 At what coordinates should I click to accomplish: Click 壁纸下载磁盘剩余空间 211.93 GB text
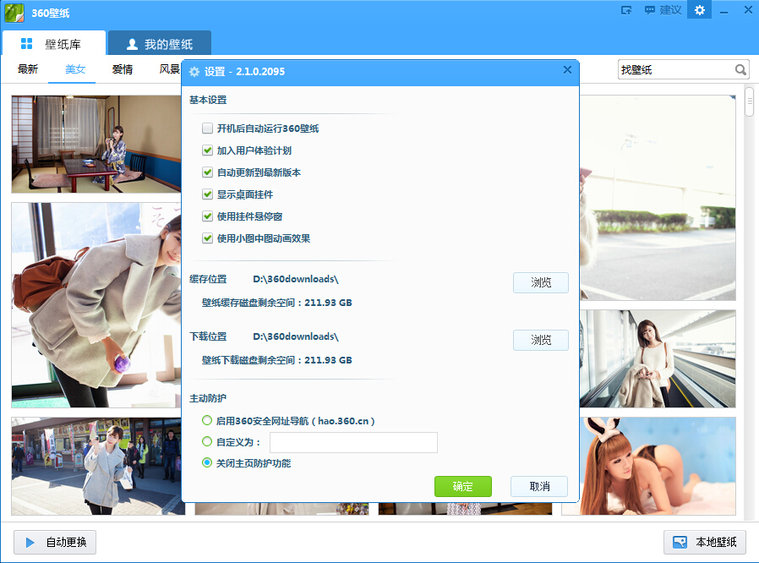coord(277,360)
